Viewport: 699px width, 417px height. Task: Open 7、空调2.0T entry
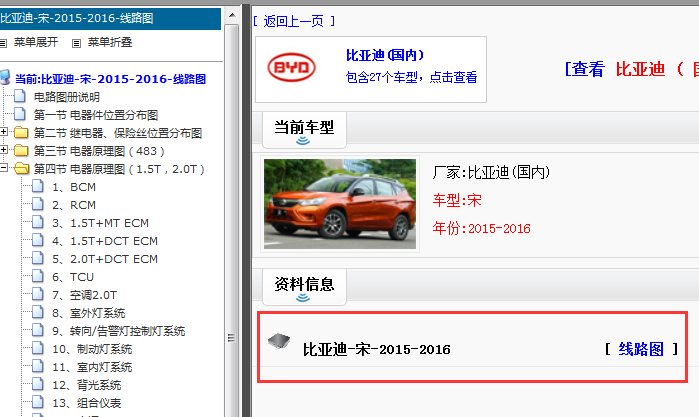click(x=84, y=295)
